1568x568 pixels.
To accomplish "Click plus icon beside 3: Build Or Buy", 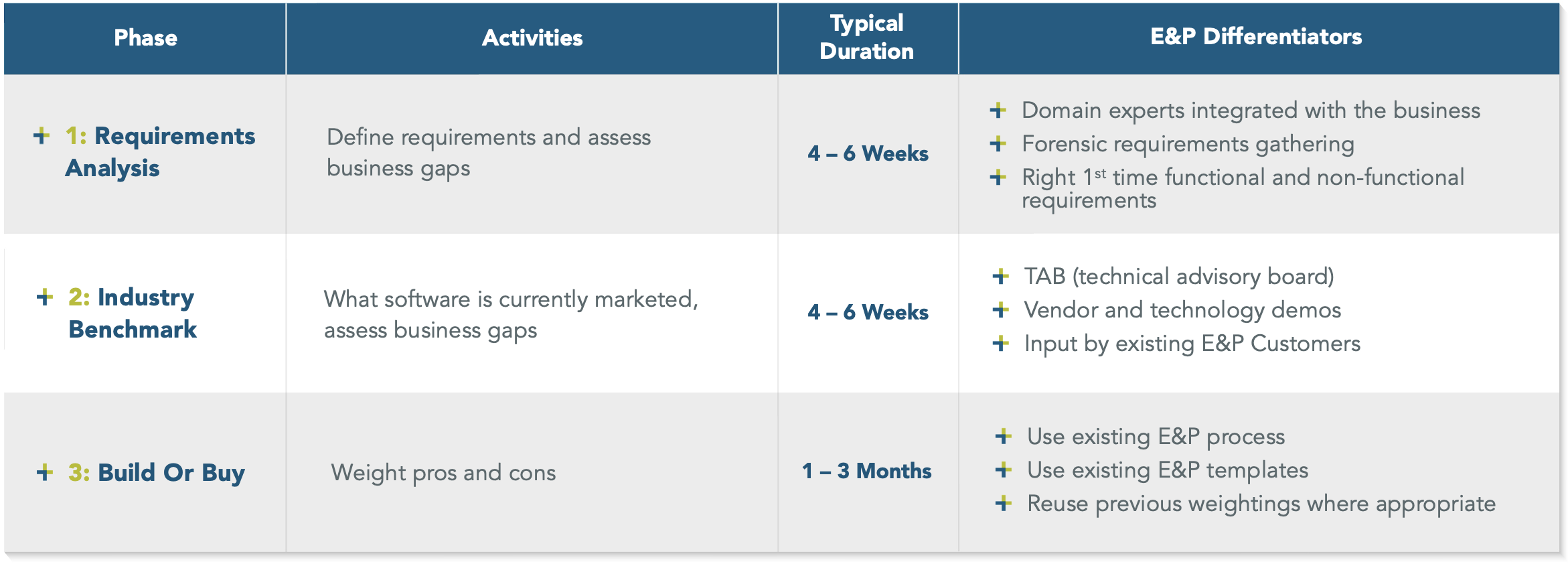I will click(x=45, y=472).
